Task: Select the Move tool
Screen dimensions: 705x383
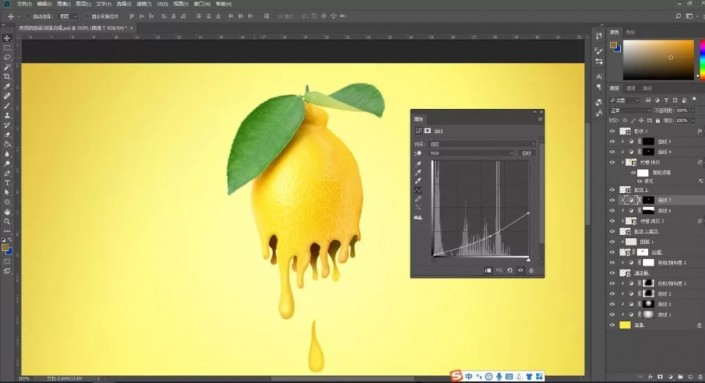Action: click(7, 38)
